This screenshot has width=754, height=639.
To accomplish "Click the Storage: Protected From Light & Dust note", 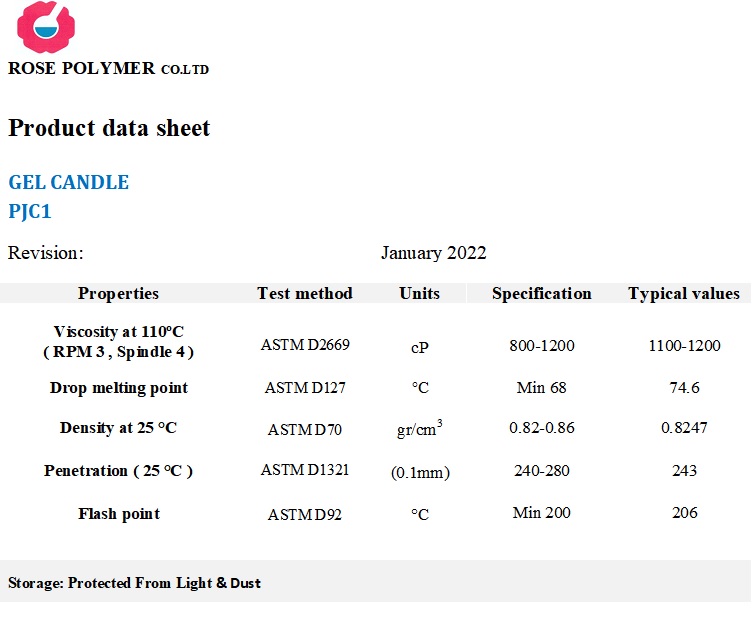I will [x=134, y=583].
